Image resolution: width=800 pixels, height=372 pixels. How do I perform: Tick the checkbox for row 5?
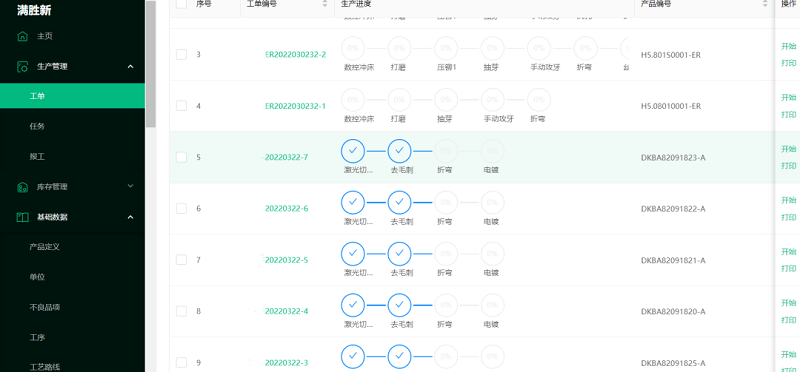[x=181, y=157]
